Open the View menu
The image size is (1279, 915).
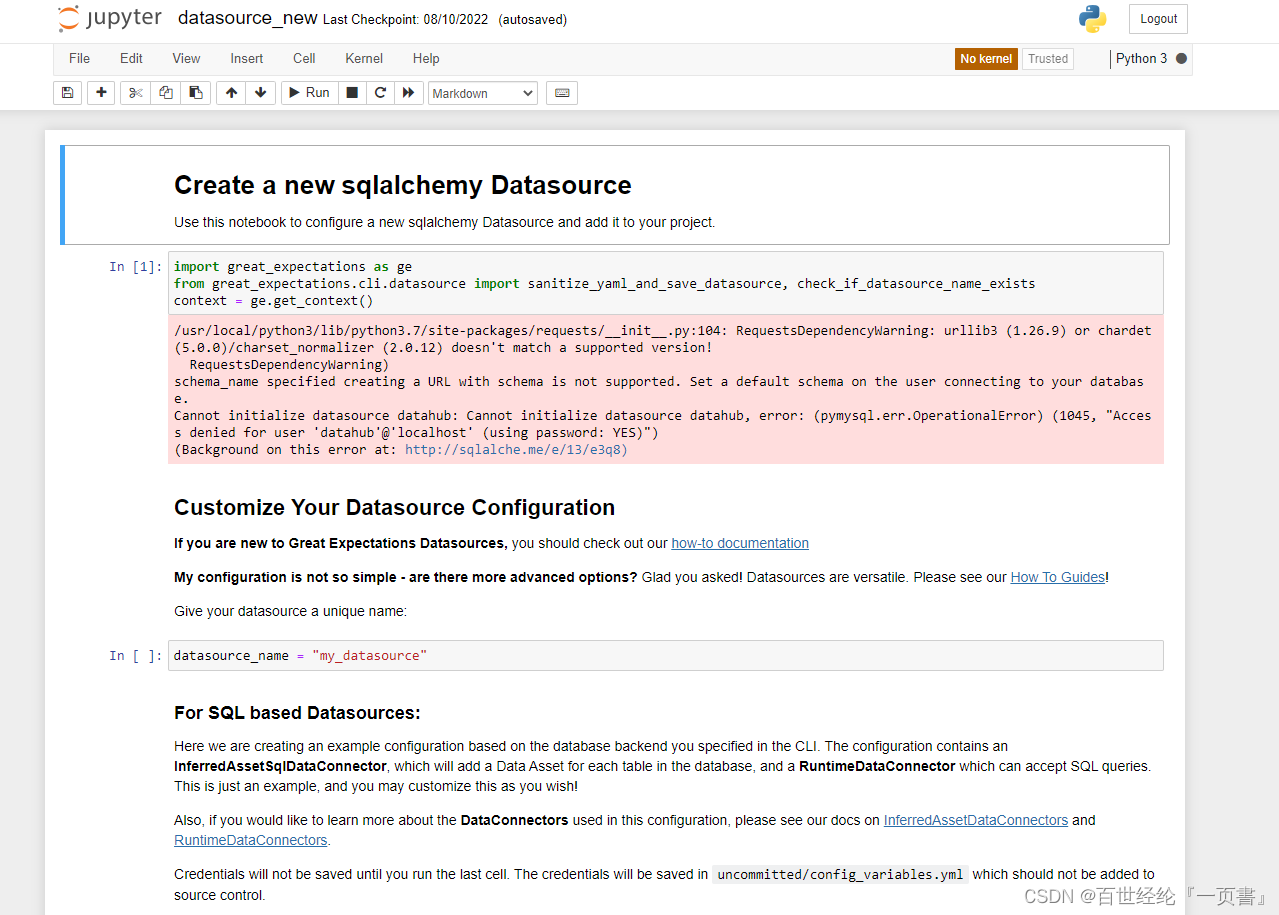click(x=186, y=59)
